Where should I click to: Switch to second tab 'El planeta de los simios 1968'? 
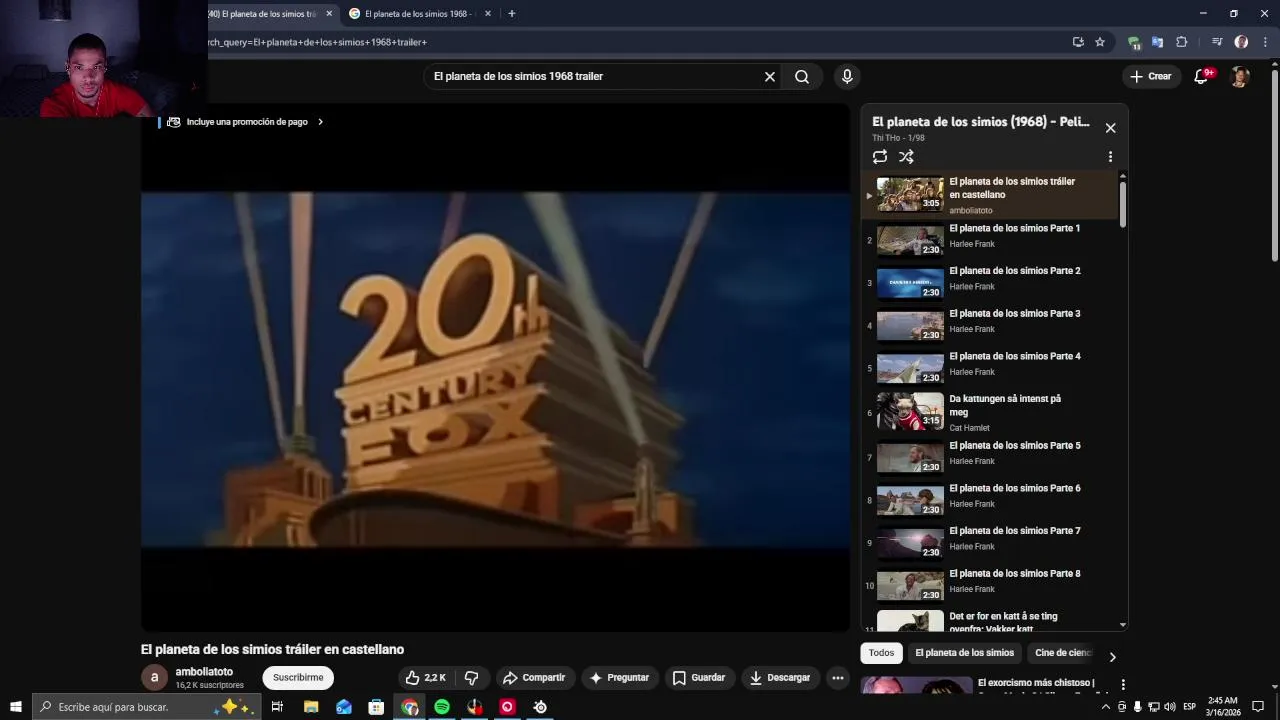pyautogui.click(x=418, y=14)
